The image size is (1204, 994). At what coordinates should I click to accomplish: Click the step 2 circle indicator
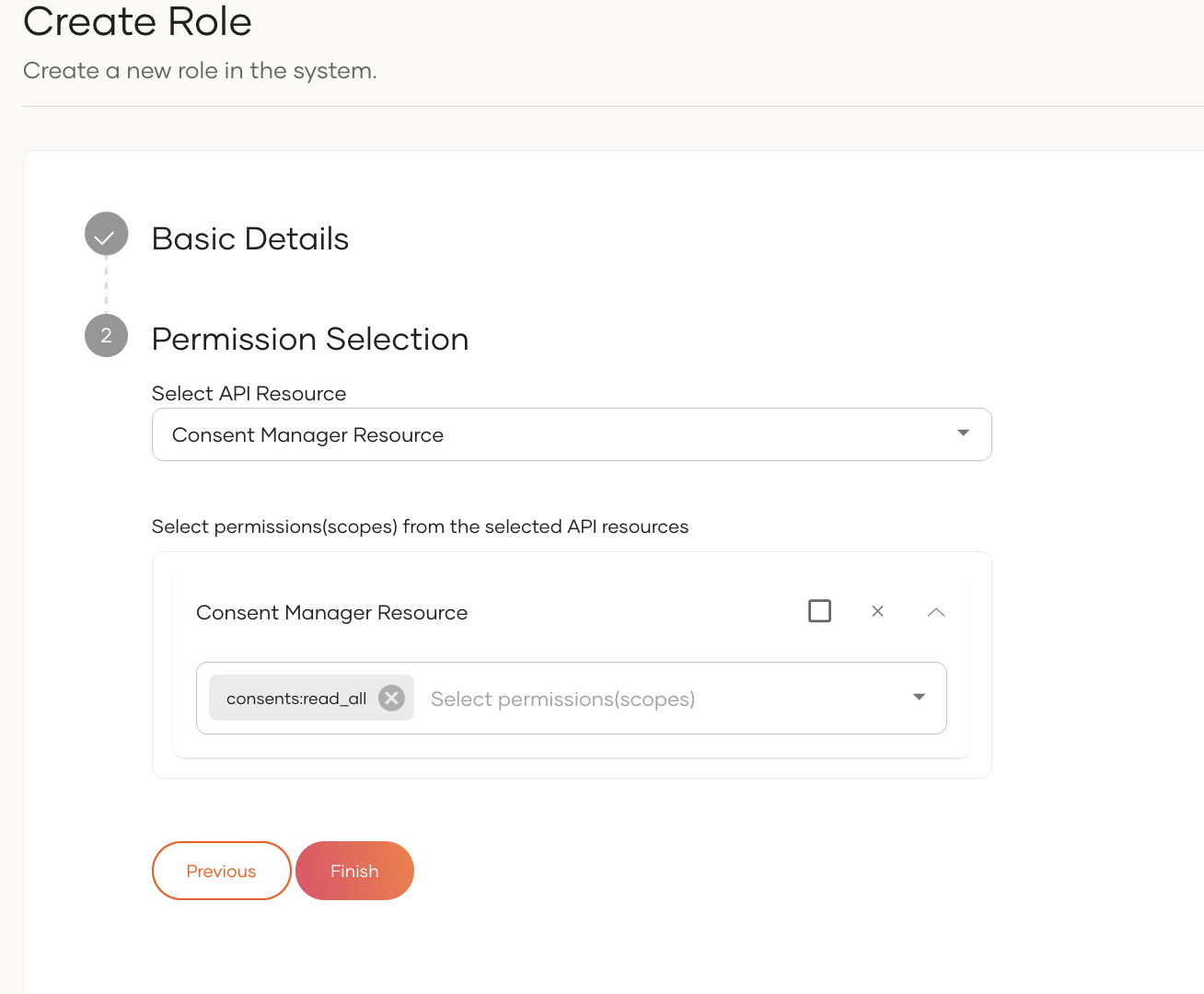tap(106, 336)
